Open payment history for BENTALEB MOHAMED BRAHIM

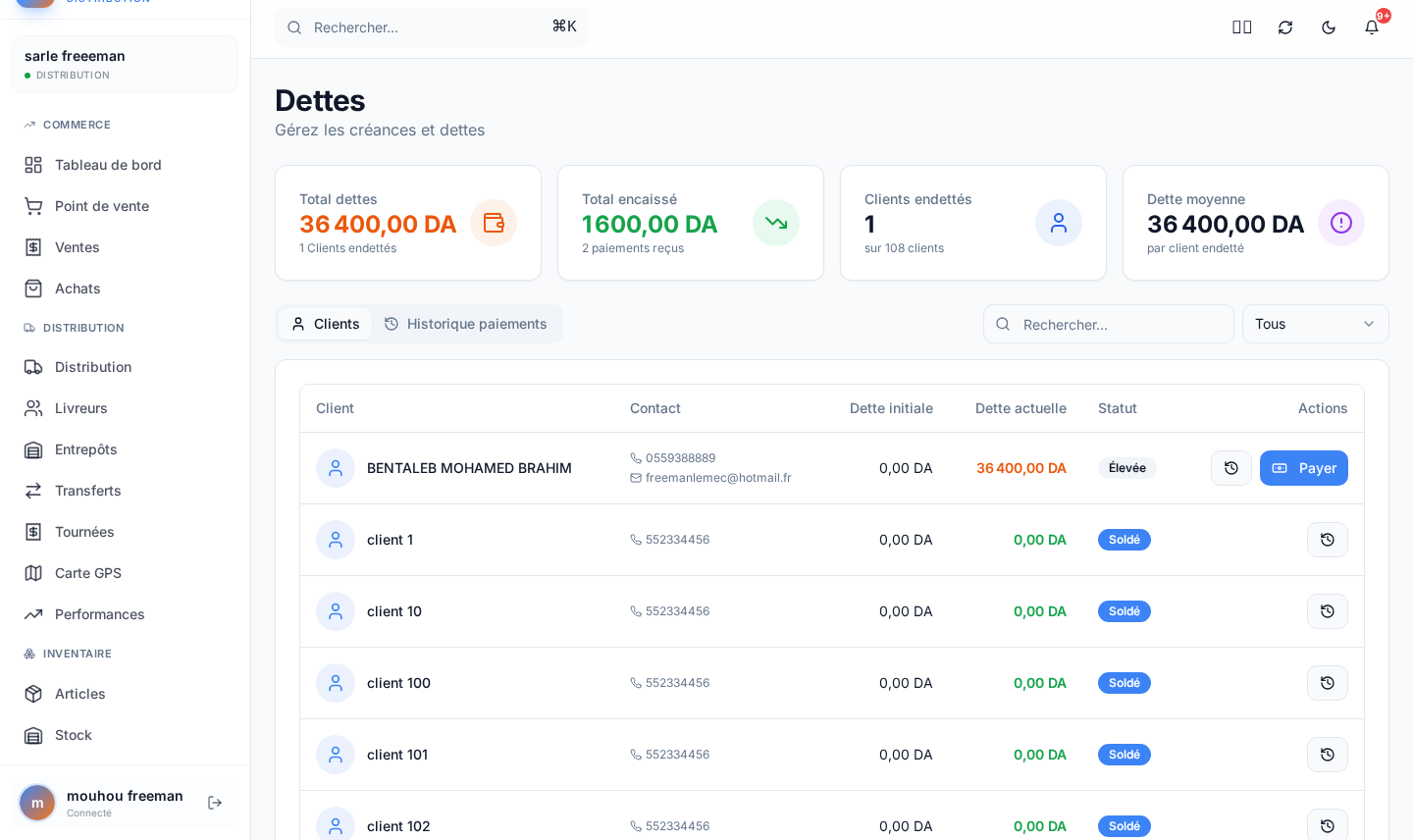click(1231, 468)
